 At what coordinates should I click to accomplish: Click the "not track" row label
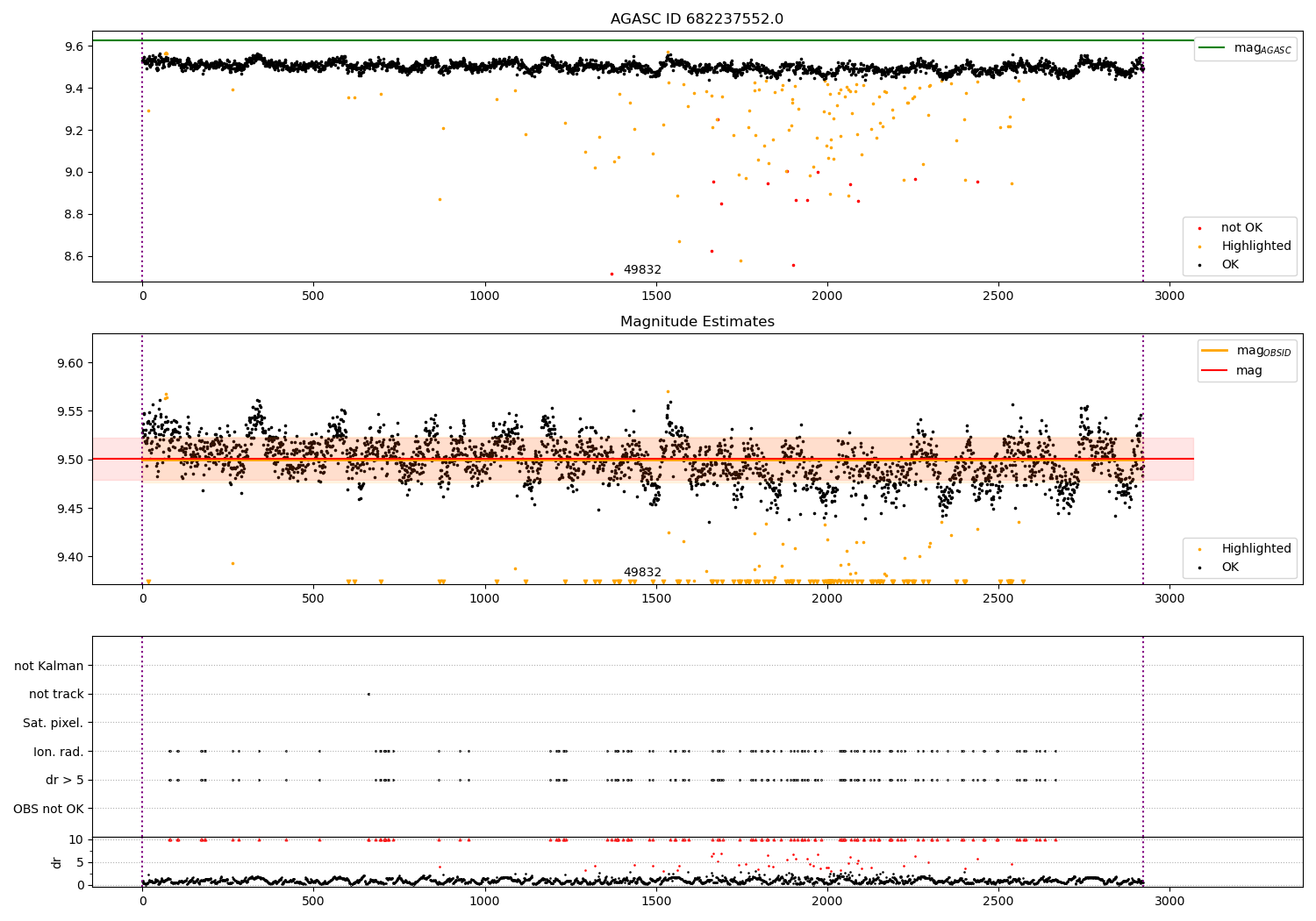[x=56, y=695]
